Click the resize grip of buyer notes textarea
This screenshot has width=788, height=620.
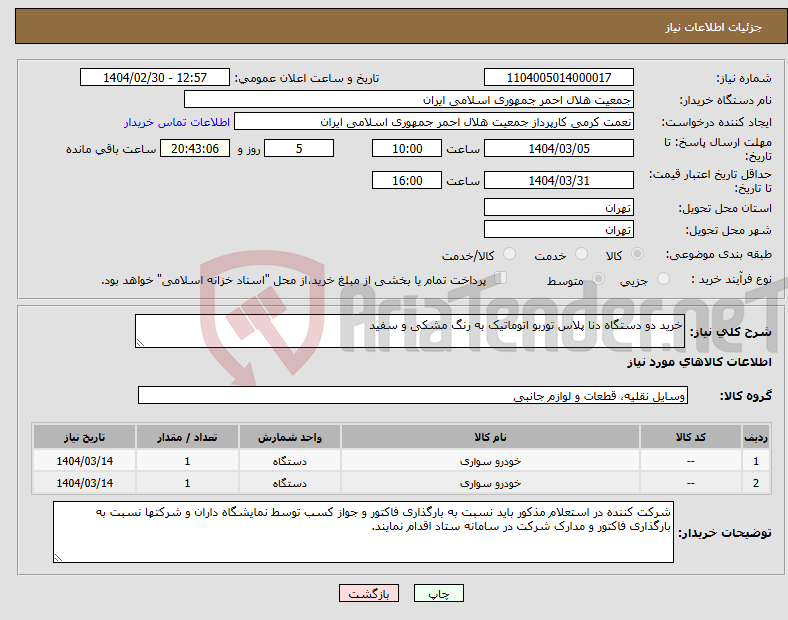pyautogui.click(x=58, y=558)
